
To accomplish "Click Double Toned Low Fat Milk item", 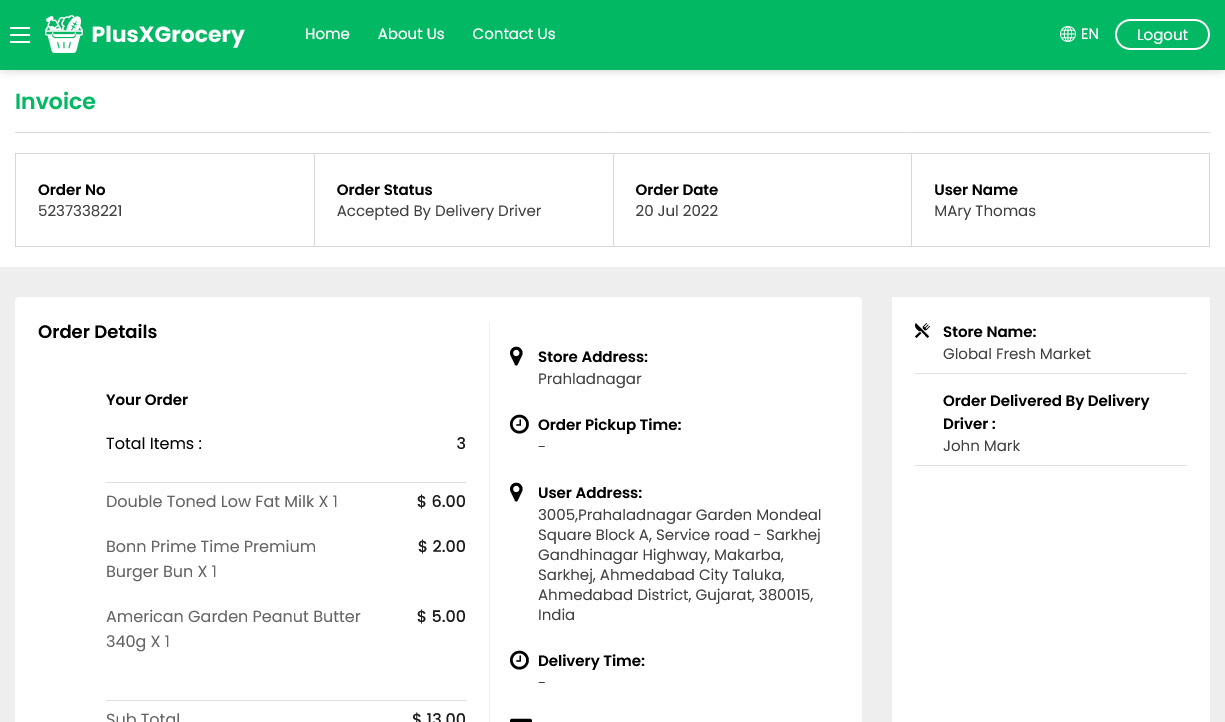I will point(222,502).
